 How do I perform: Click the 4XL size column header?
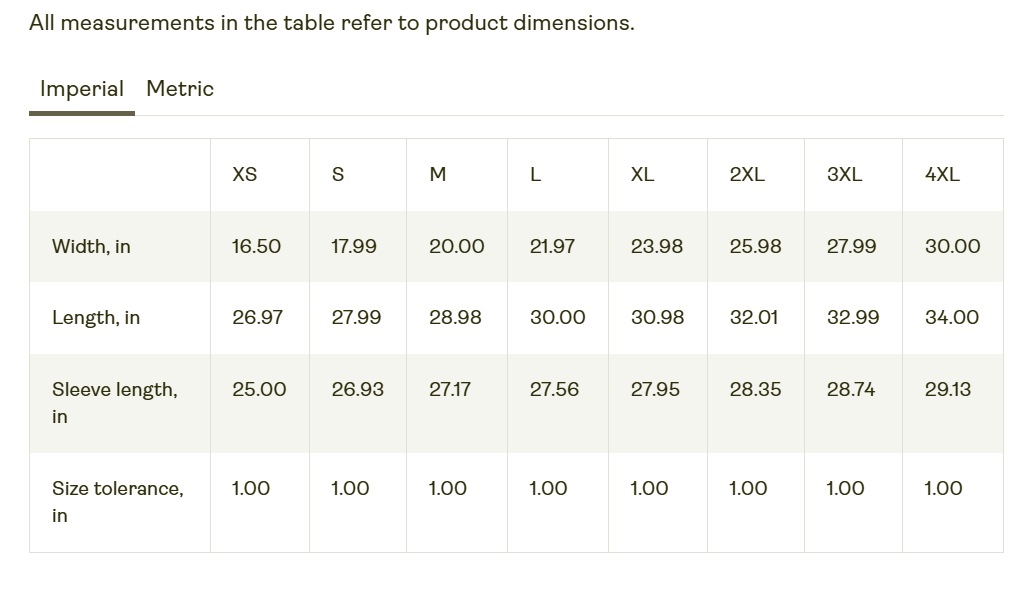(x=942, y=175)
